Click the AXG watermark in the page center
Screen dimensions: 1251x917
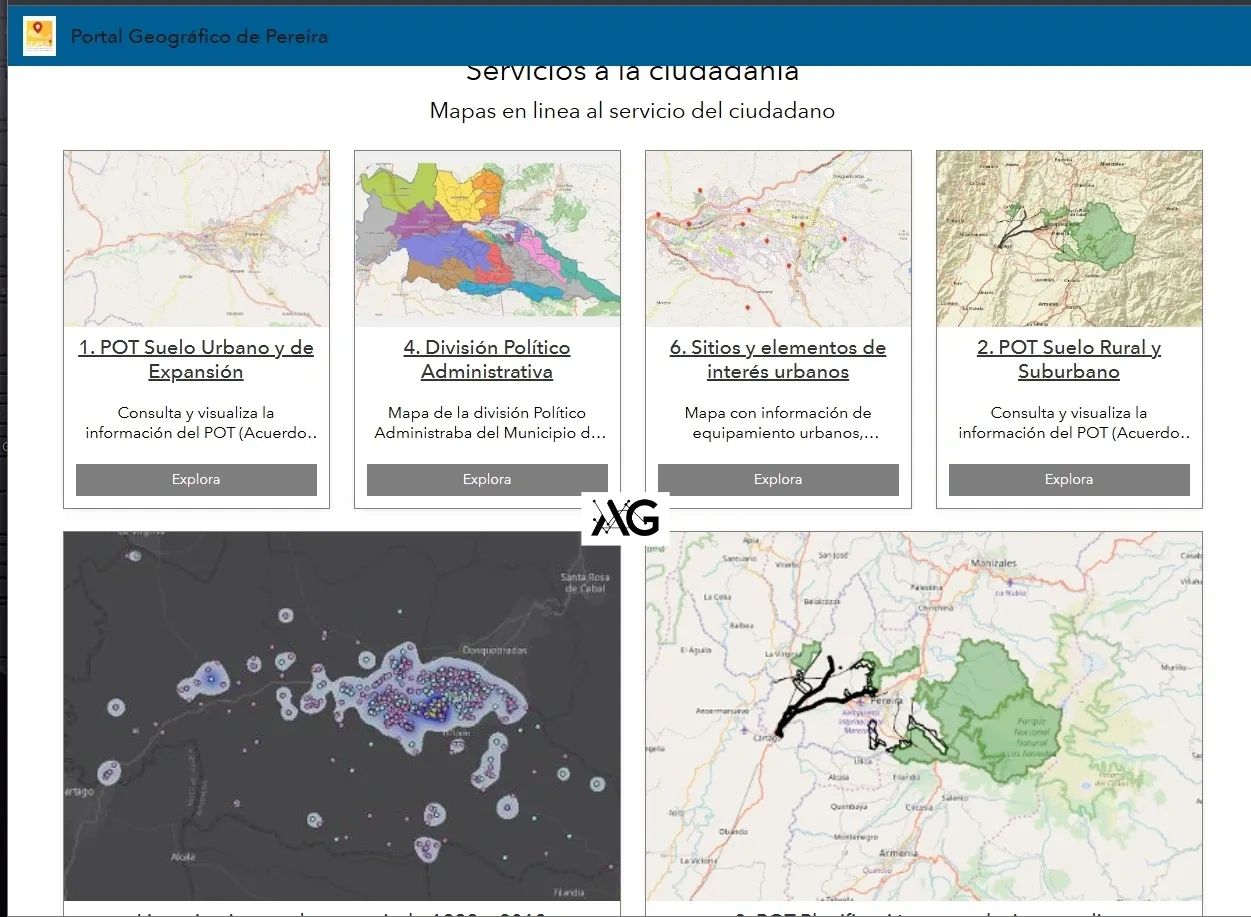(x=625, y=517)
